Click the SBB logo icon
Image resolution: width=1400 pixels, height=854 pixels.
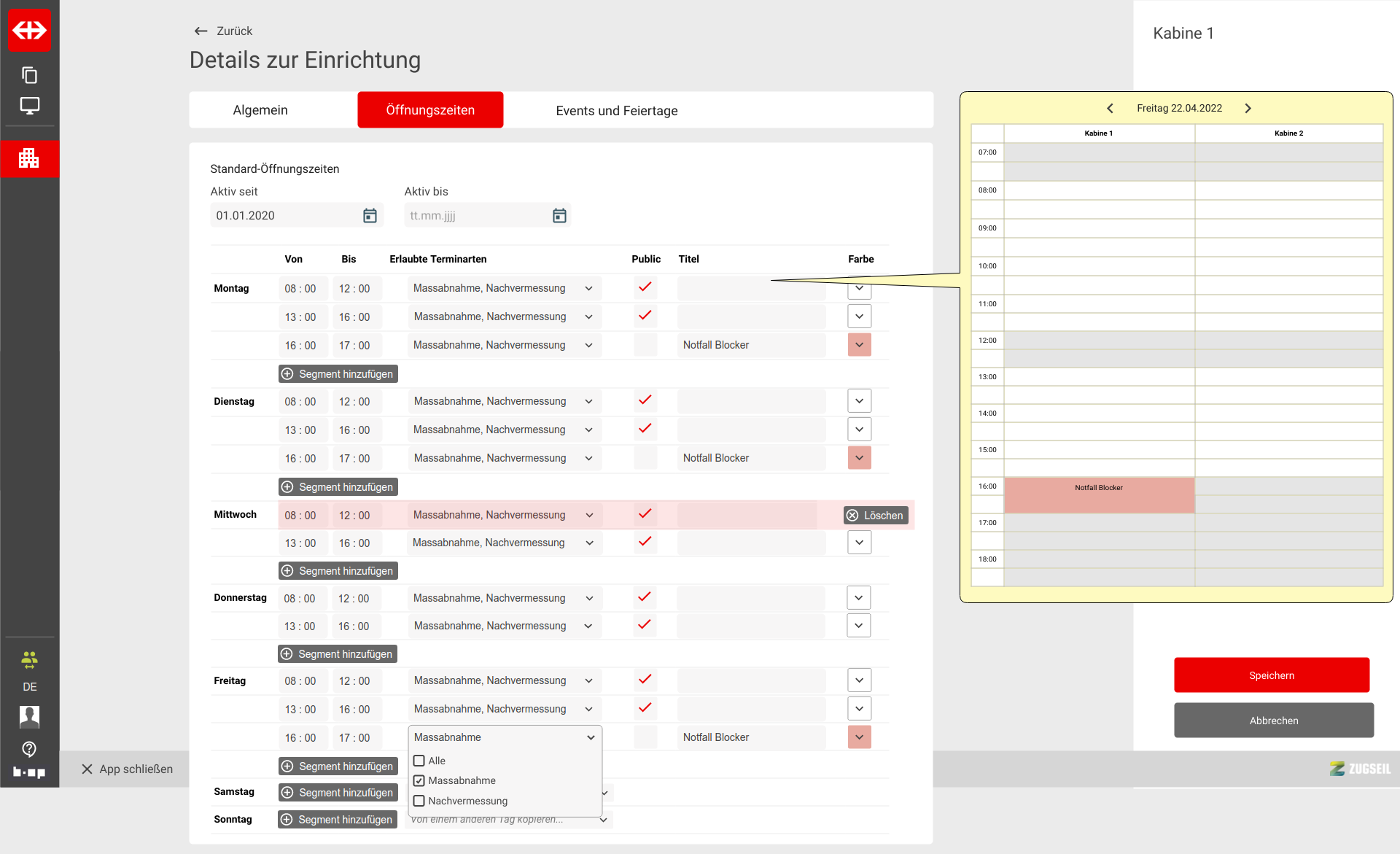(x=29, y=30)
